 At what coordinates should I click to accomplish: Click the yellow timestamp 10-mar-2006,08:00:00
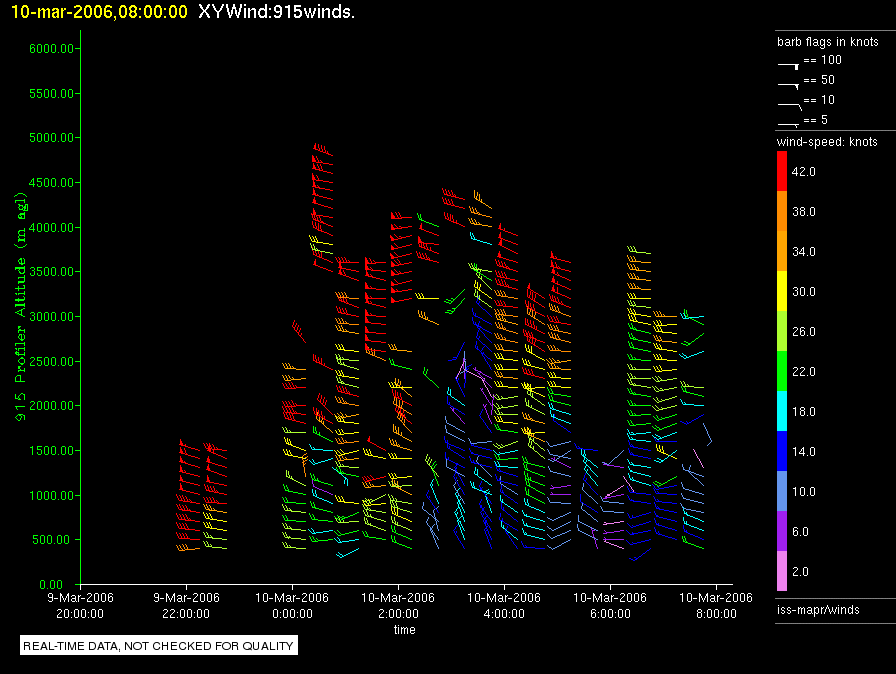(95, 11)
